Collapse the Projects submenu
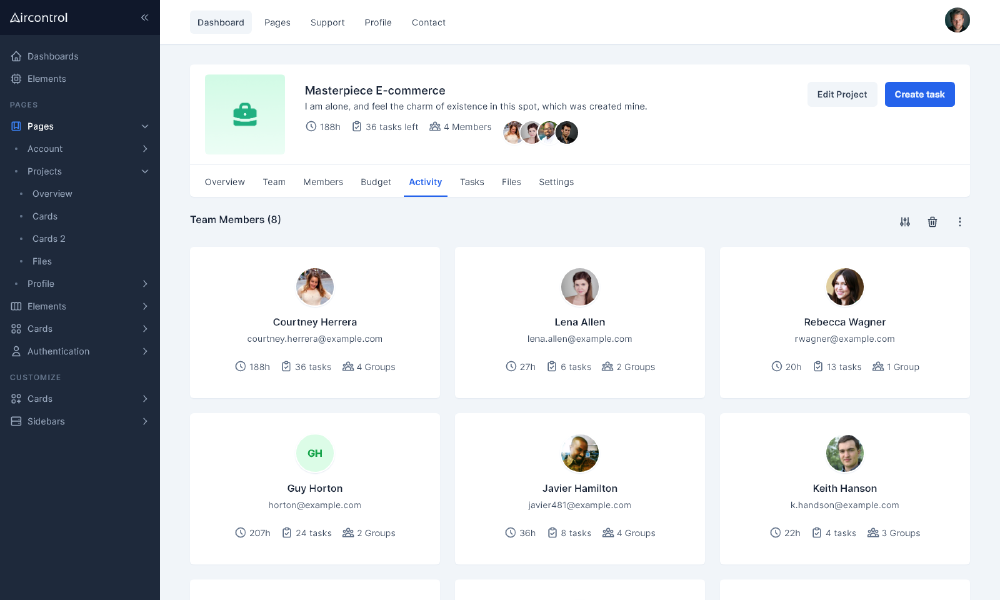 point(145,171)
